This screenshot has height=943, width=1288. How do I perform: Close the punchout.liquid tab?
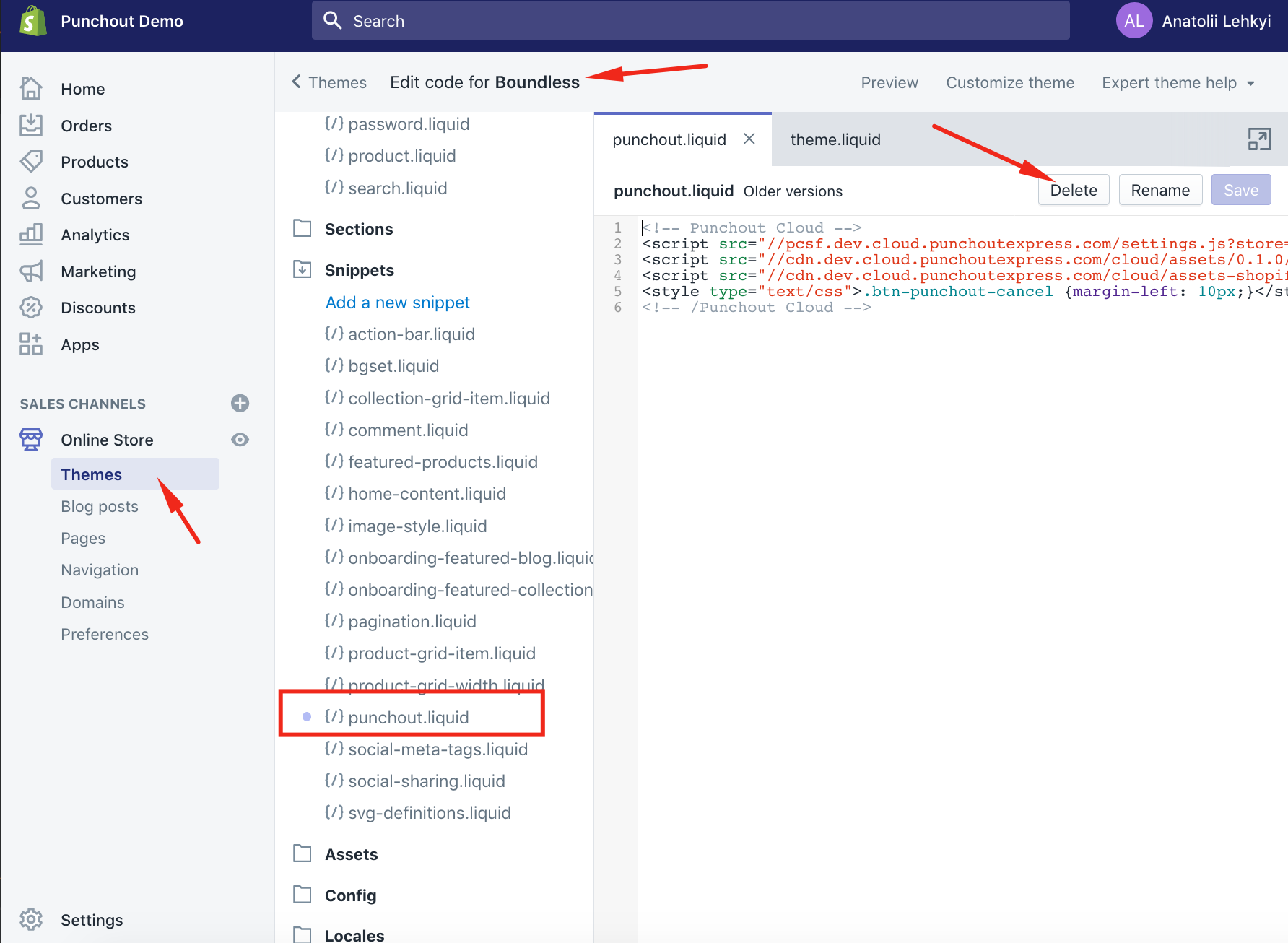[x=749, y=139]
